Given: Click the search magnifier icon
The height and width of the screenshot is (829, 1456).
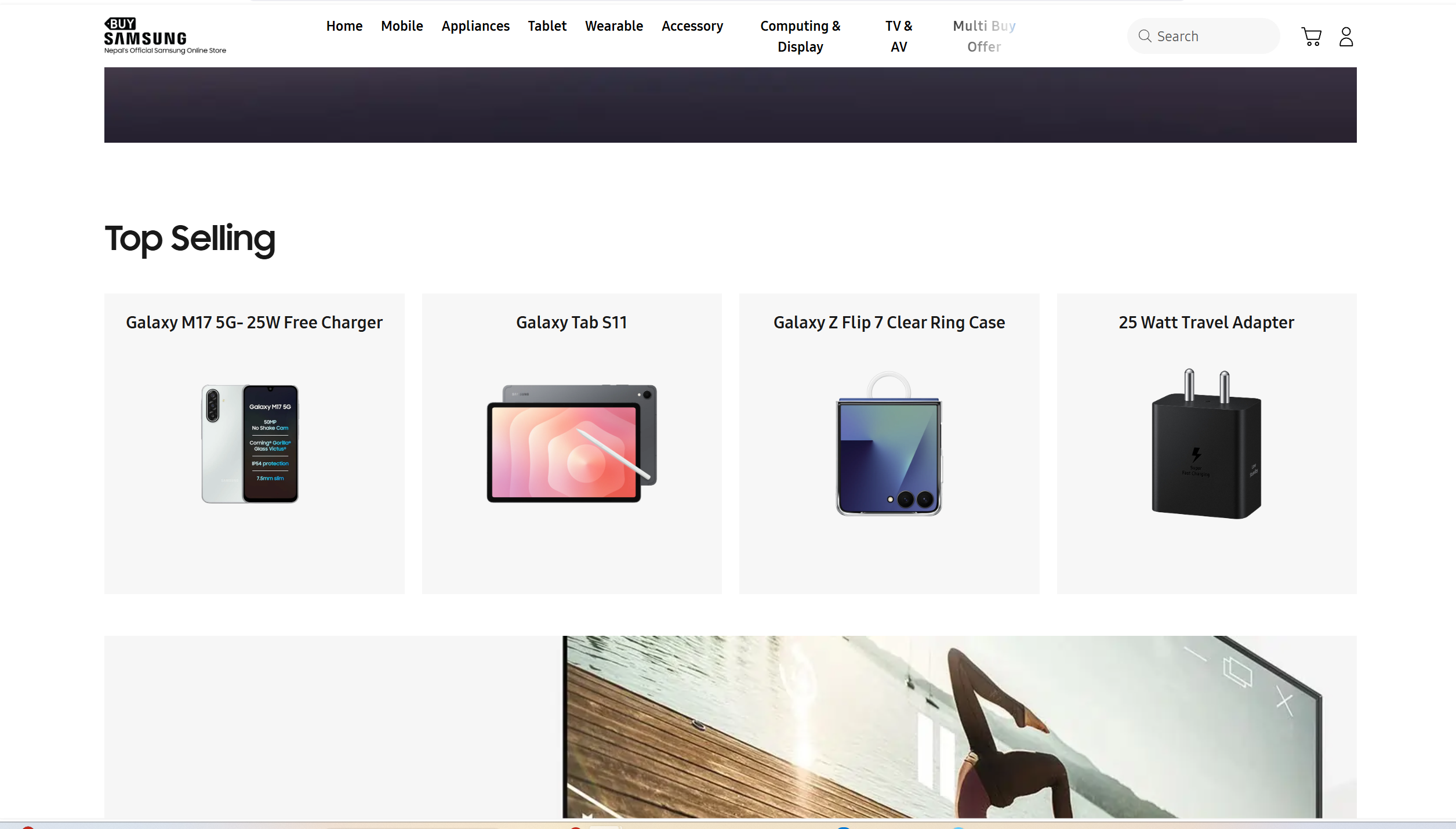Looking at the screenshot, I should click(x=1145, y=36).
